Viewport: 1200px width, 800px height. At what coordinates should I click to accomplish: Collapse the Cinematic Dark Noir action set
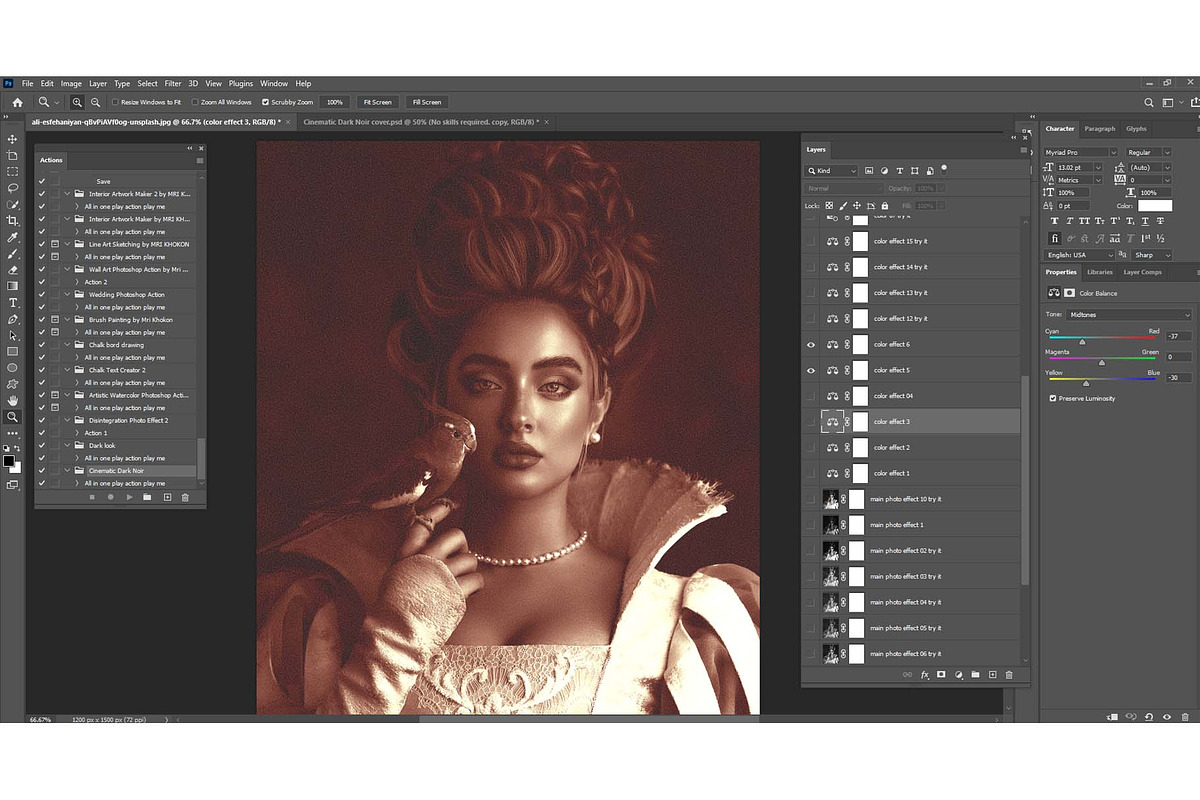tap(68, 470)
